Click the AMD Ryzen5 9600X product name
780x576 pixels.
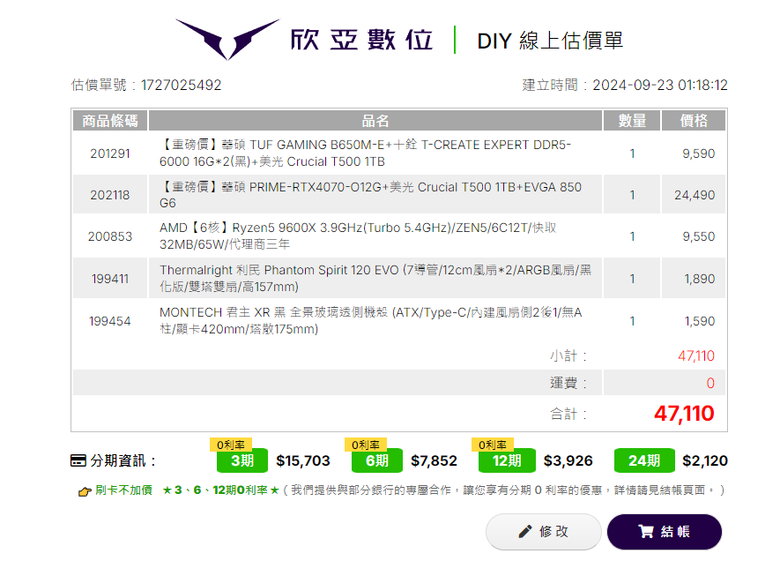[x=358, y=236]
